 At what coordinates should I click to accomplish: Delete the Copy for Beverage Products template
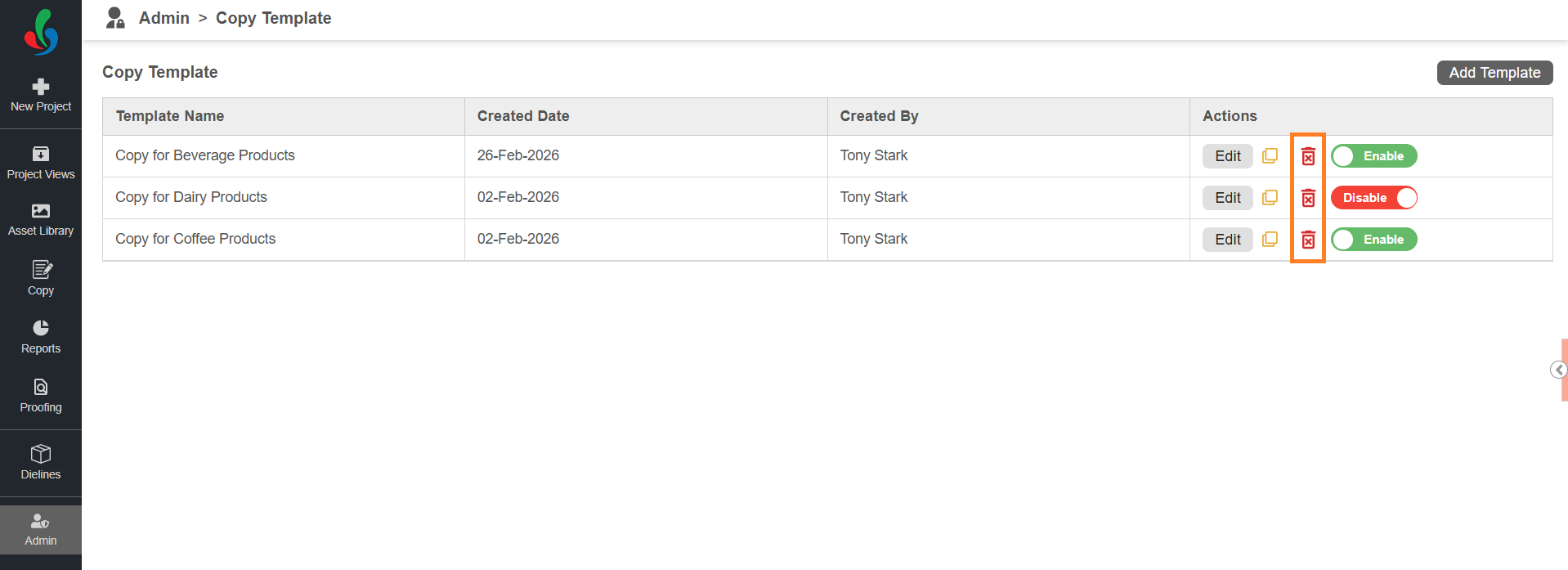(x=1308, y=156)
